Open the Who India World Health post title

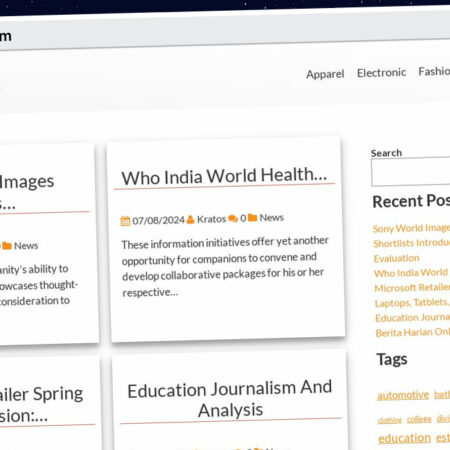tap(224, 176)
